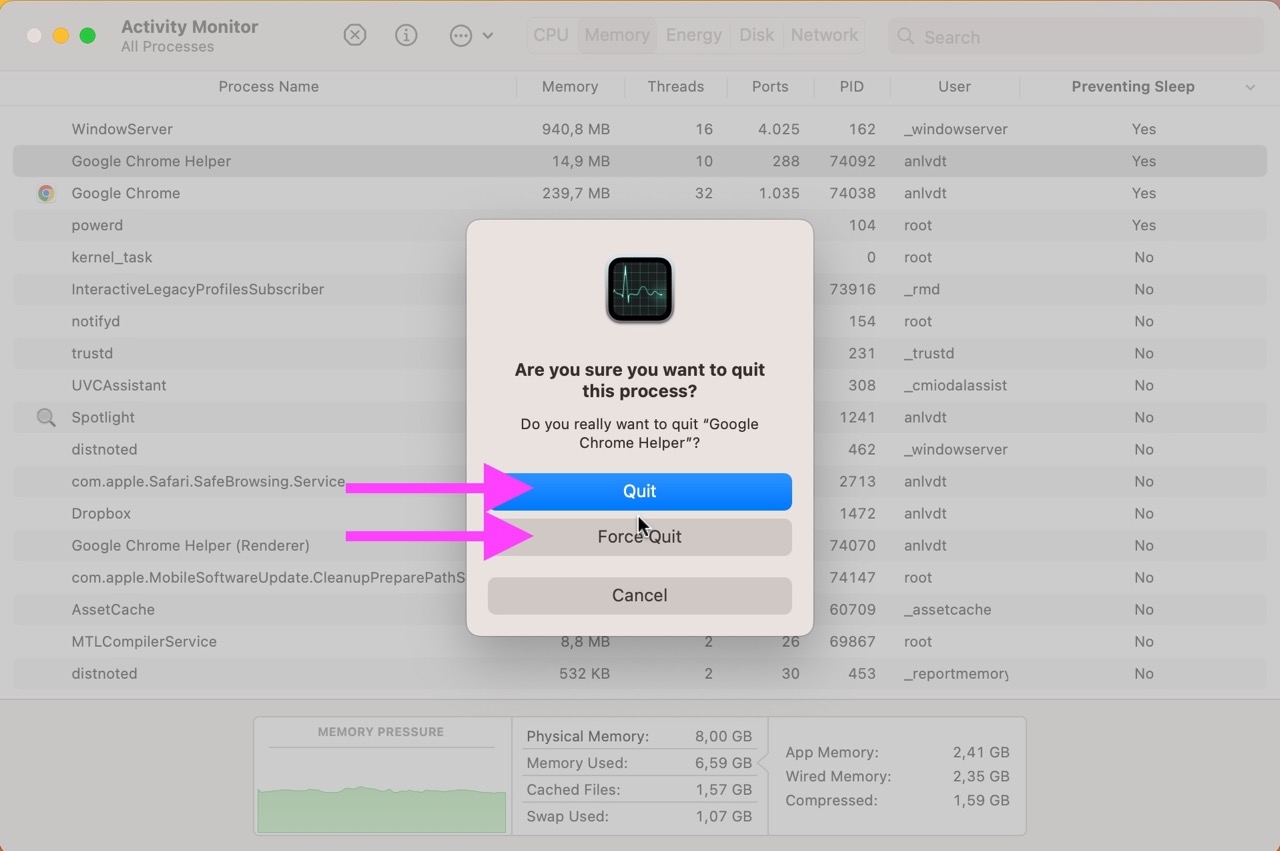The width and height of the screenshot is (1280, 851).
Task: Click the _reportmemory user cell
Action: (x=956, y=673)
